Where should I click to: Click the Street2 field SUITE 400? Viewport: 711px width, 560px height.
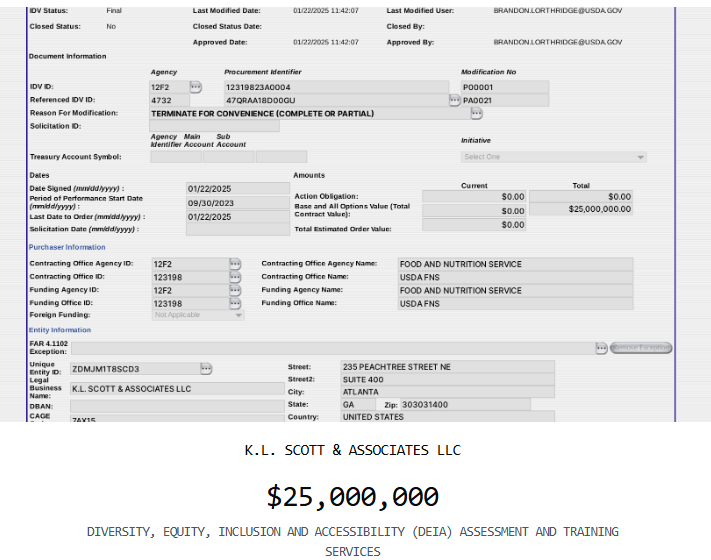[x=448, y=380]
